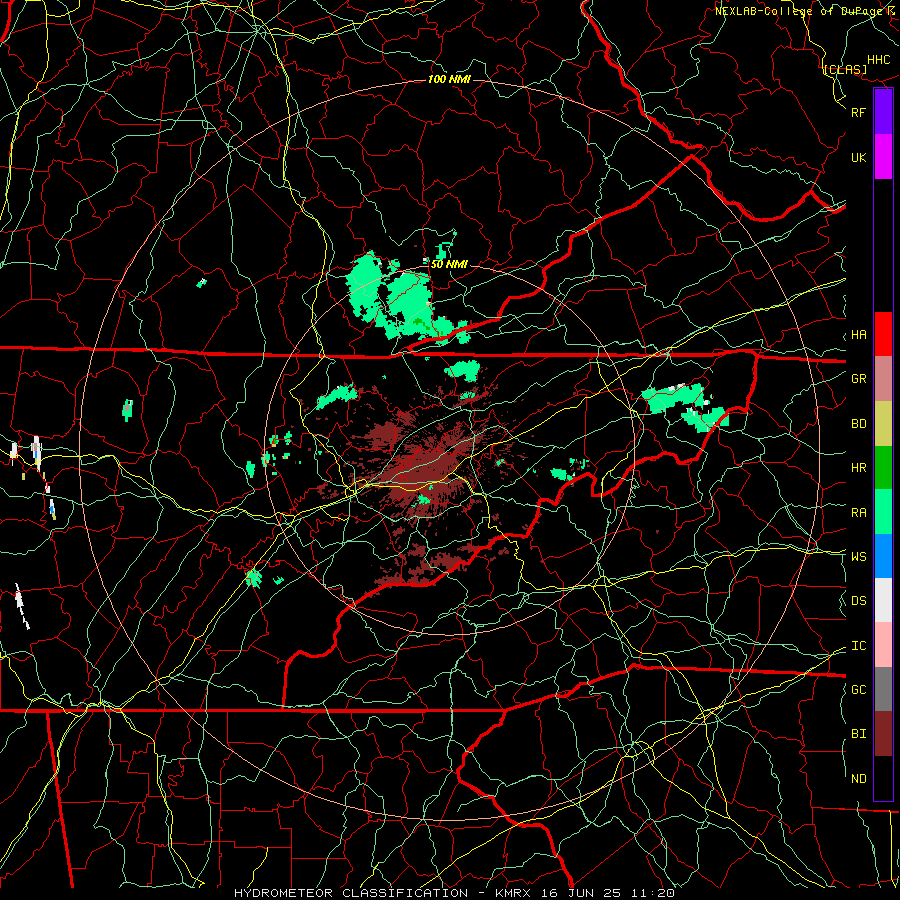The width and height of the screenshot is (900, 900).
Task: Click the GR legend label
Action: (x=858, y=379)
